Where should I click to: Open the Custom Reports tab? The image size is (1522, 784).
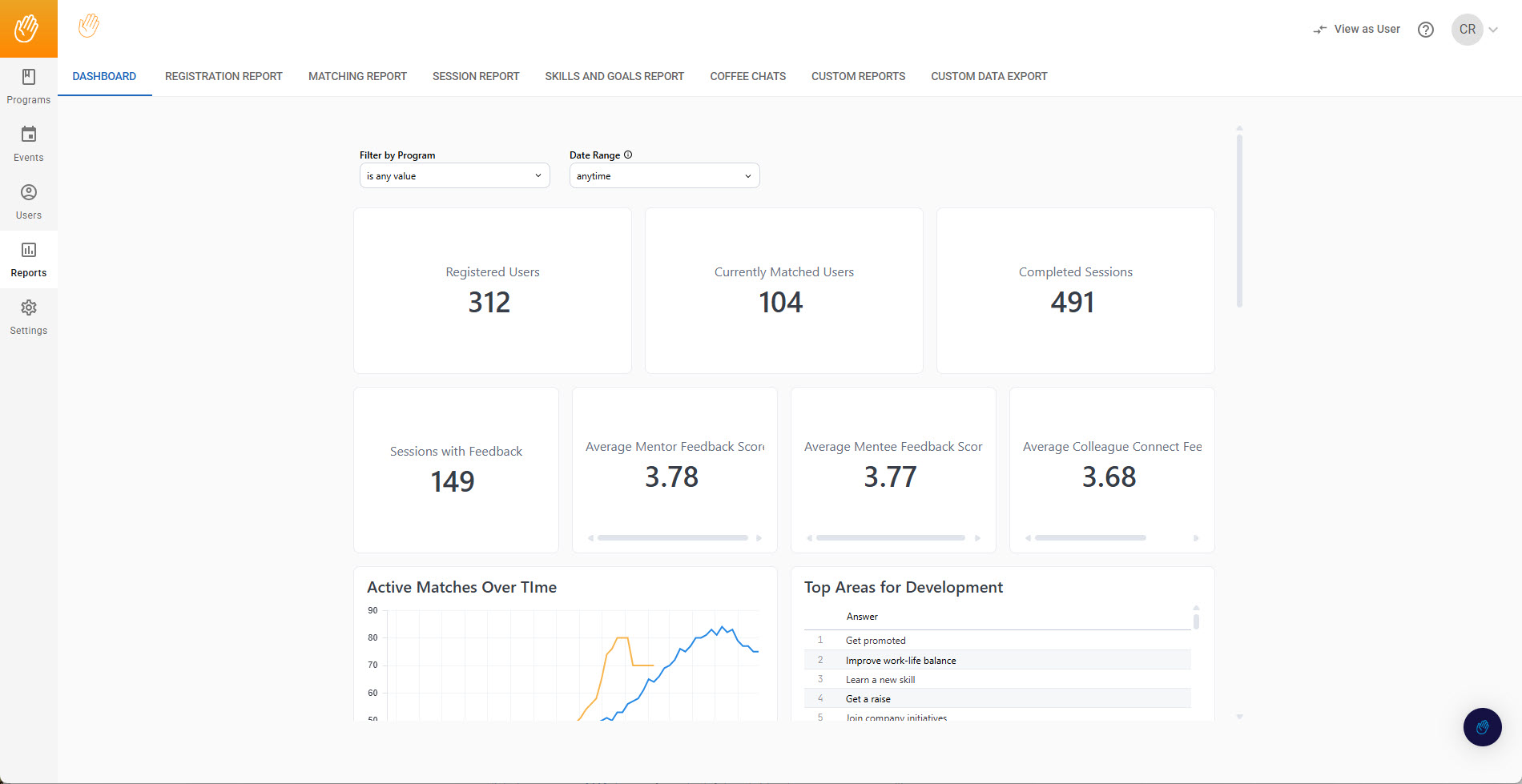pyautogui.click(x=858, y=76)
